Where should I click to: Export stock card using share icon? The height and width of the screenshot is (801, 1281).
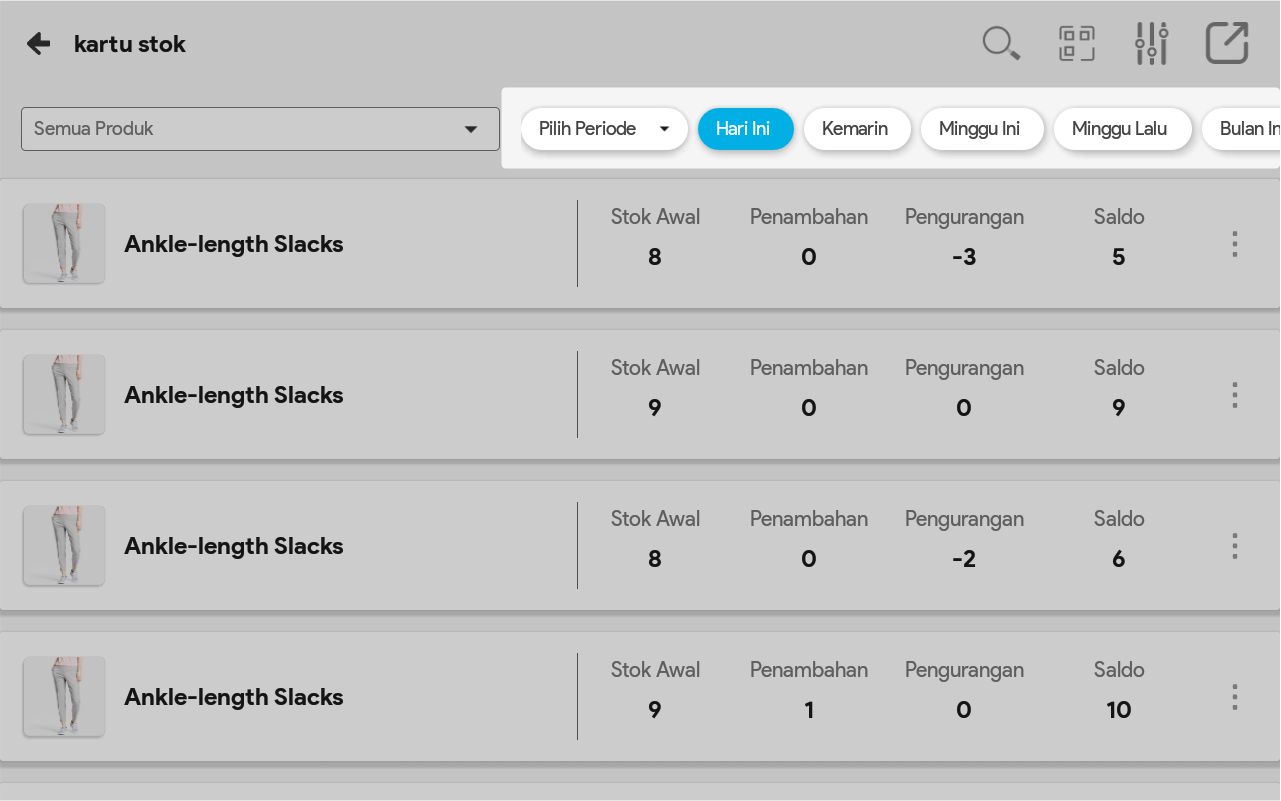1226,44
